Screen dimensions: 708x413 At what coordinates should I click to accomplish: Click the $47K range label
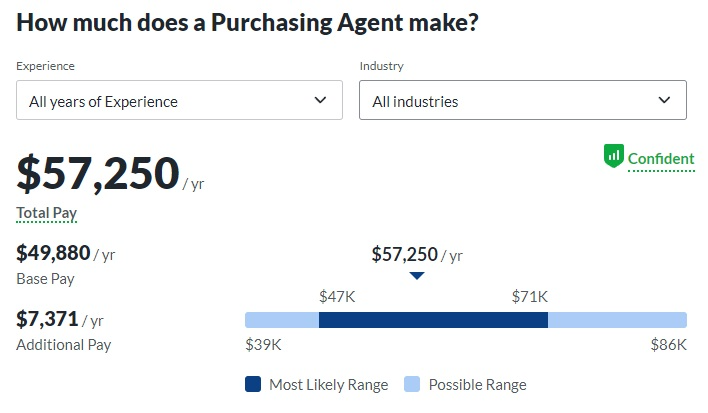[337, 297]
